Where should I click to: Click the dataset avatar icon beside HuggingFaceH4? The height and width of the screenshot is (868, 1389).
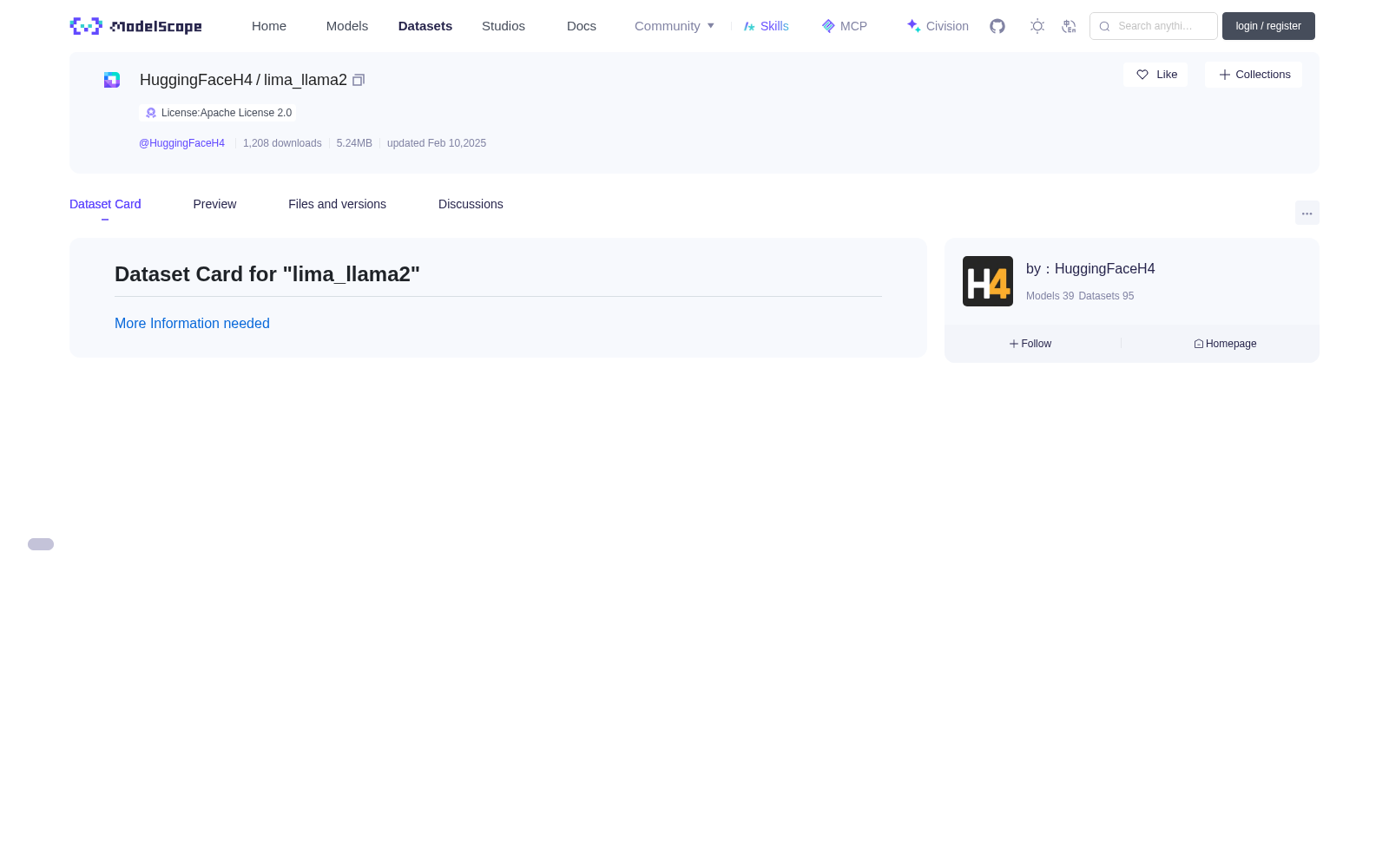(112, 80)
